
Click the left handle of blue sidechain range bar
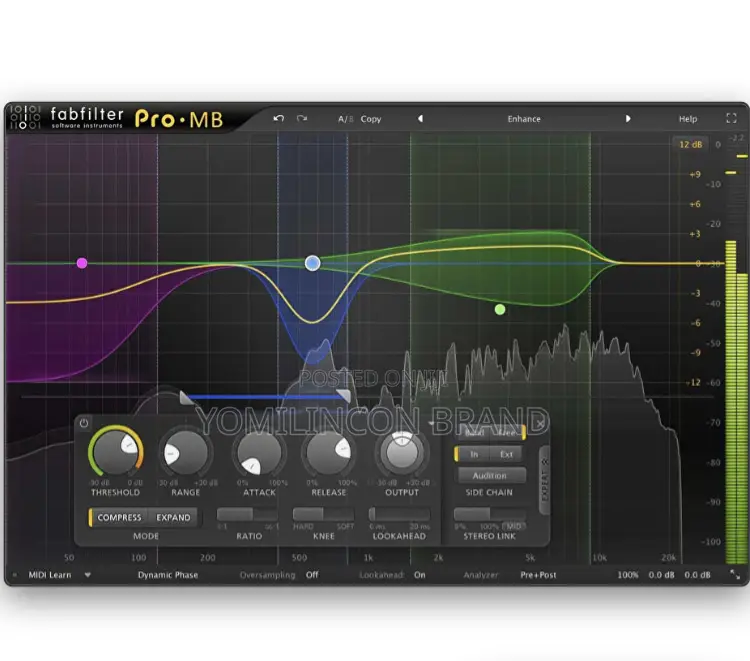coord(186,397)
